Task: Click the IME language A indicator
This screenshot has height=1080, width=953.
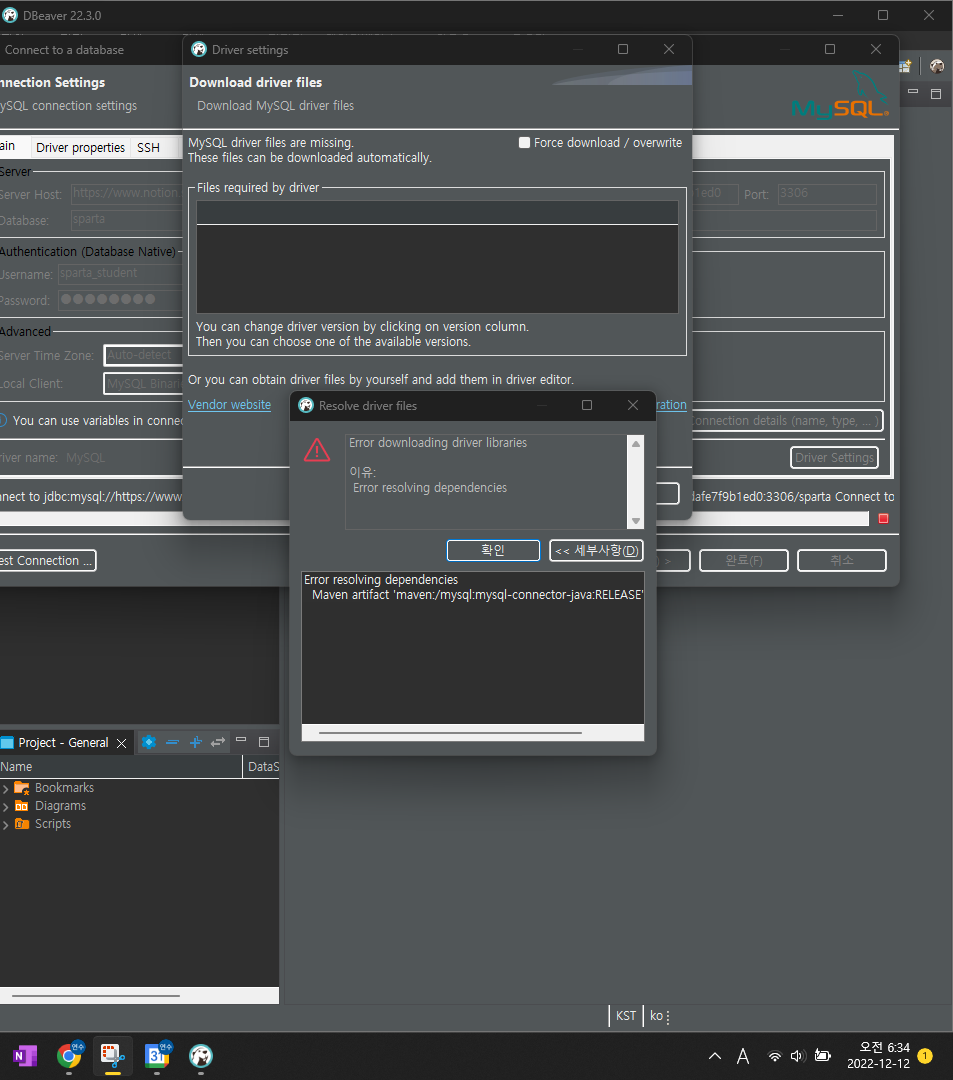Action: click(x=743, y=1056)
